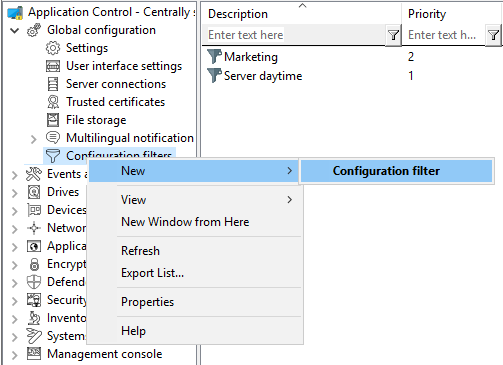Click the Server connections icon

pyautogui.click(x=53, y=84)
